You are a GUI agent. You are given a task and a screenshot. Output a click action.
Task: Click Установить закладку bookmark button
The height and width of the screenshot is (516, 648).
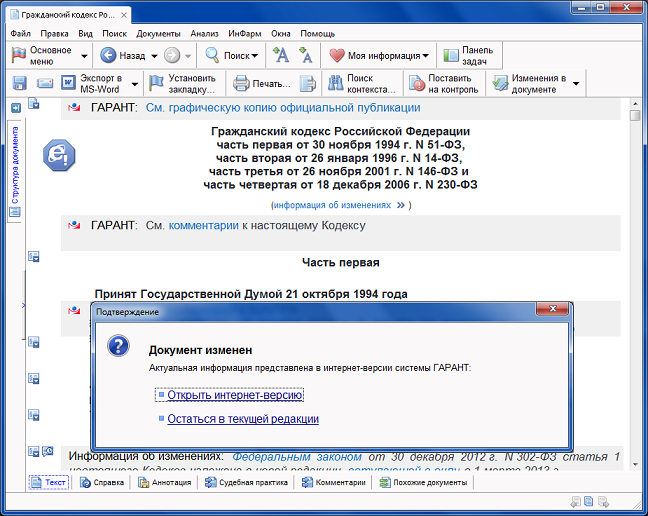pos(183,83)
